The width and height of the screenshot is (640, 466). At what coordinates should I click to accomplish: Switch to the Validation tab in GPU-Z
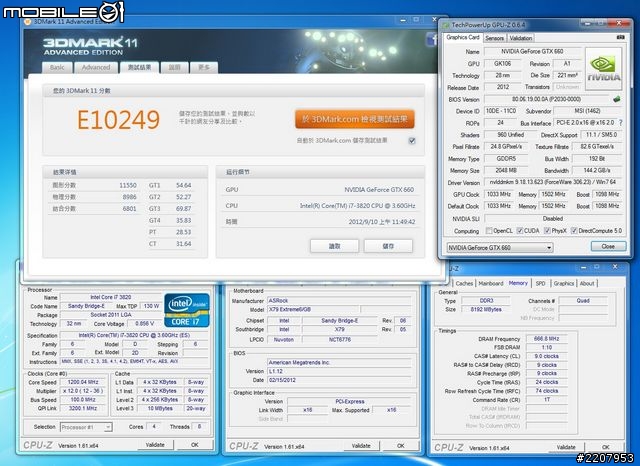tap(521, 38)
